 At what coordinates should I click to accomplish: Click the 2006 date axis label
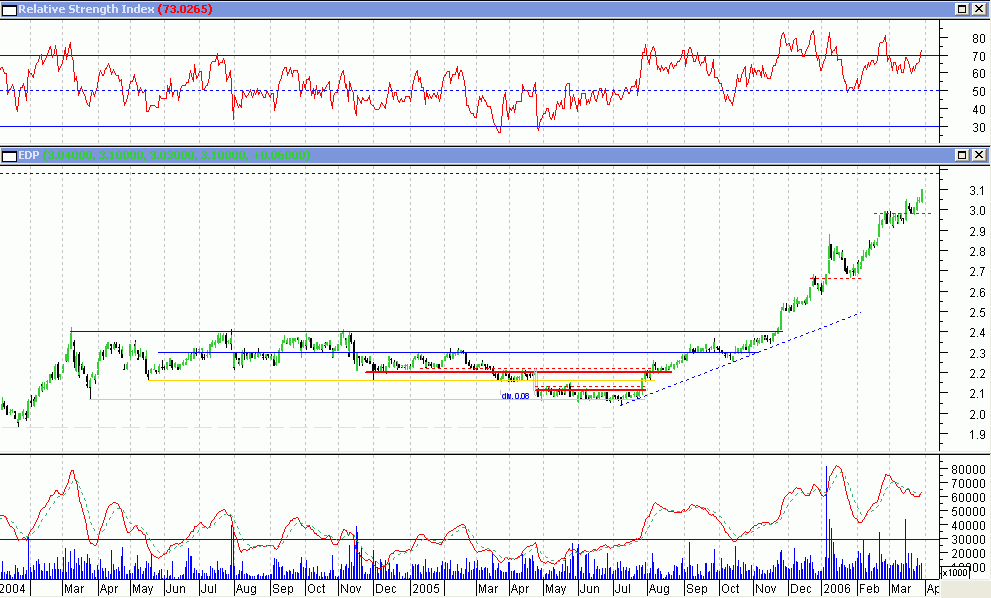[837, 589]
